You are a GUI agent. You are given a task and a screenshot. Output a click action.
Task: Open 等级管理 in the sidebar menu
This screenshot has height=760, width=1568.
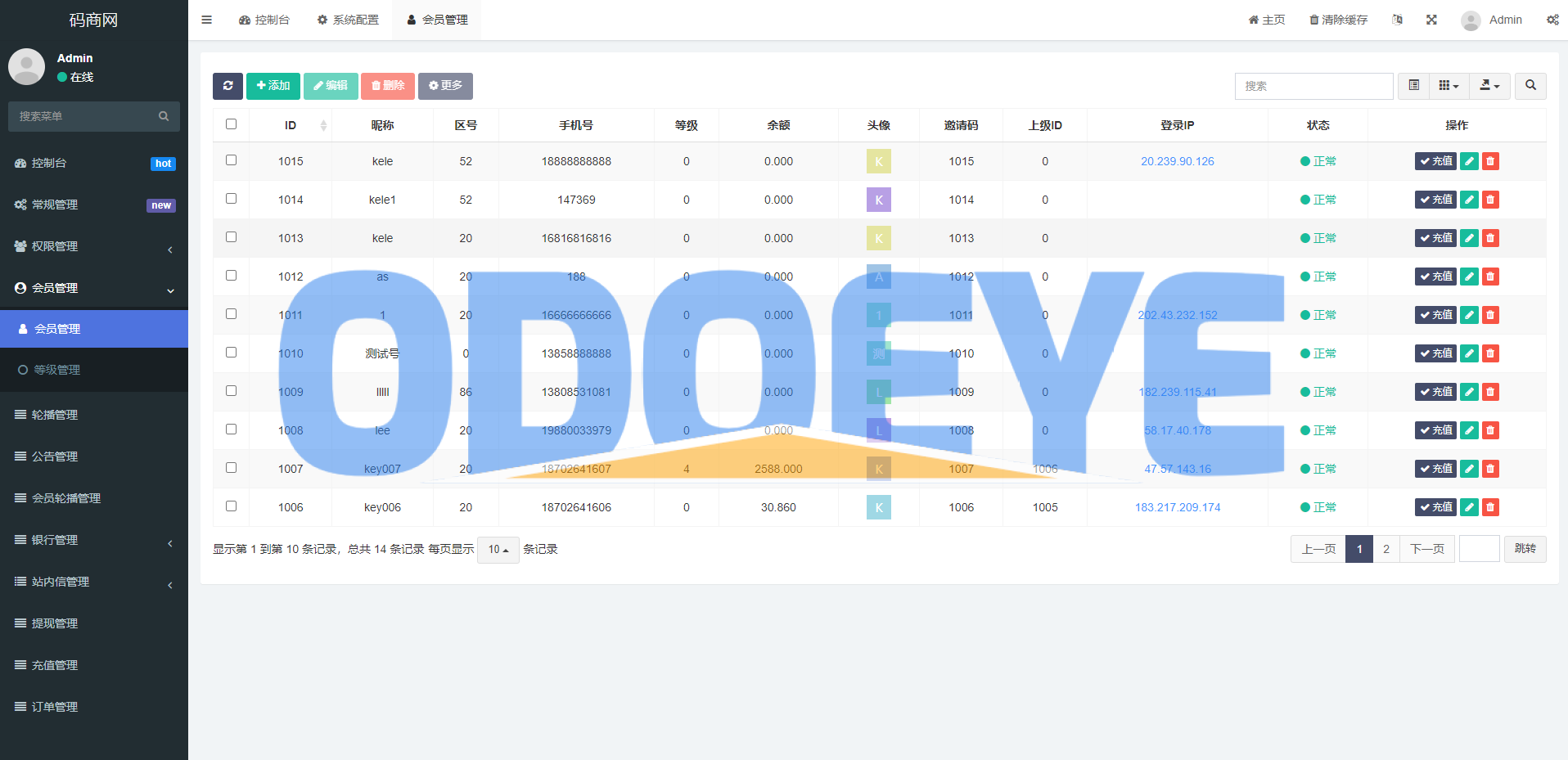coord(56,370)
